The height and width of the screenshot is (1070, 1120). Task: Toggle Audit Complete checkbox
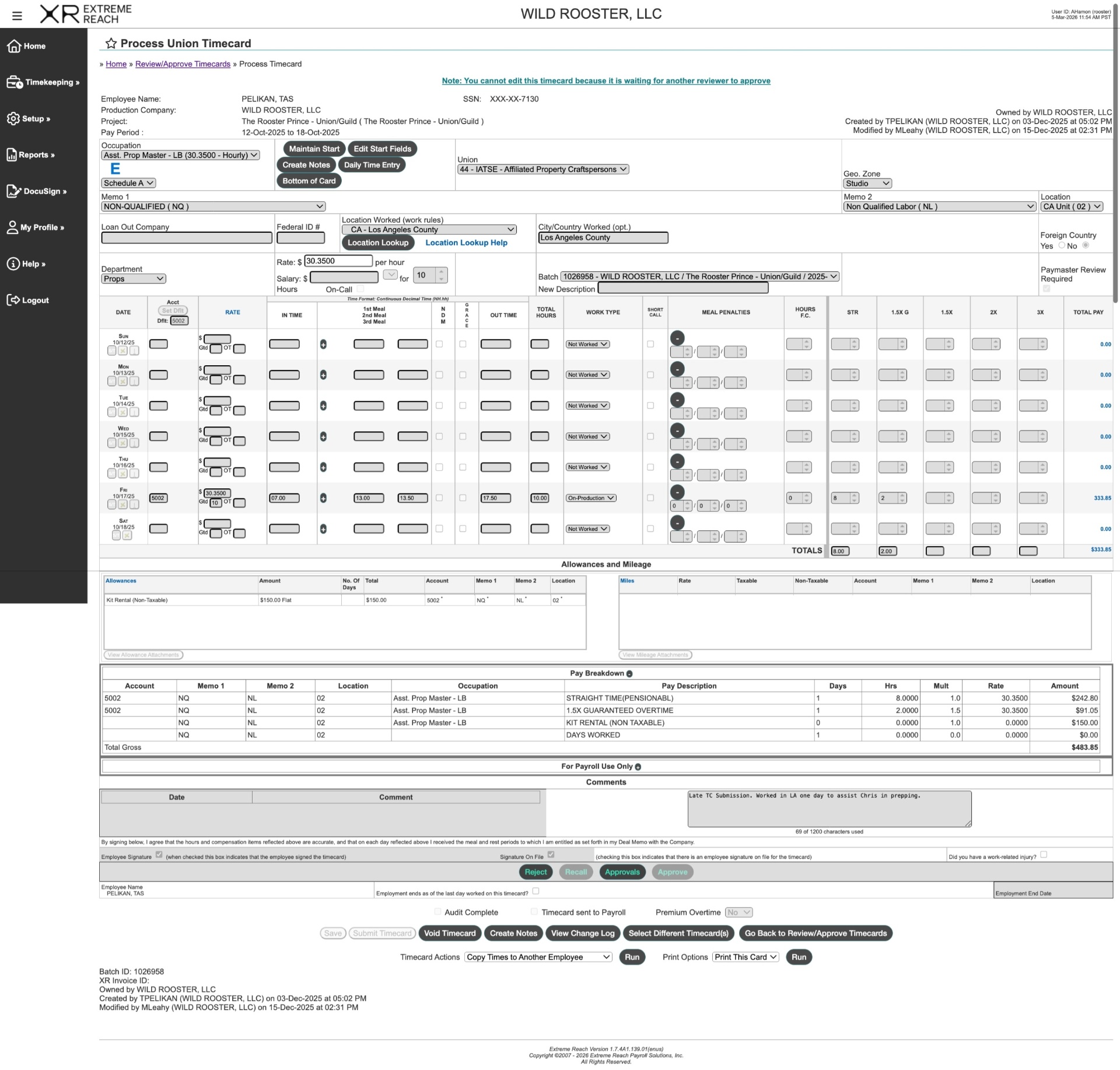tap(437, 911)
